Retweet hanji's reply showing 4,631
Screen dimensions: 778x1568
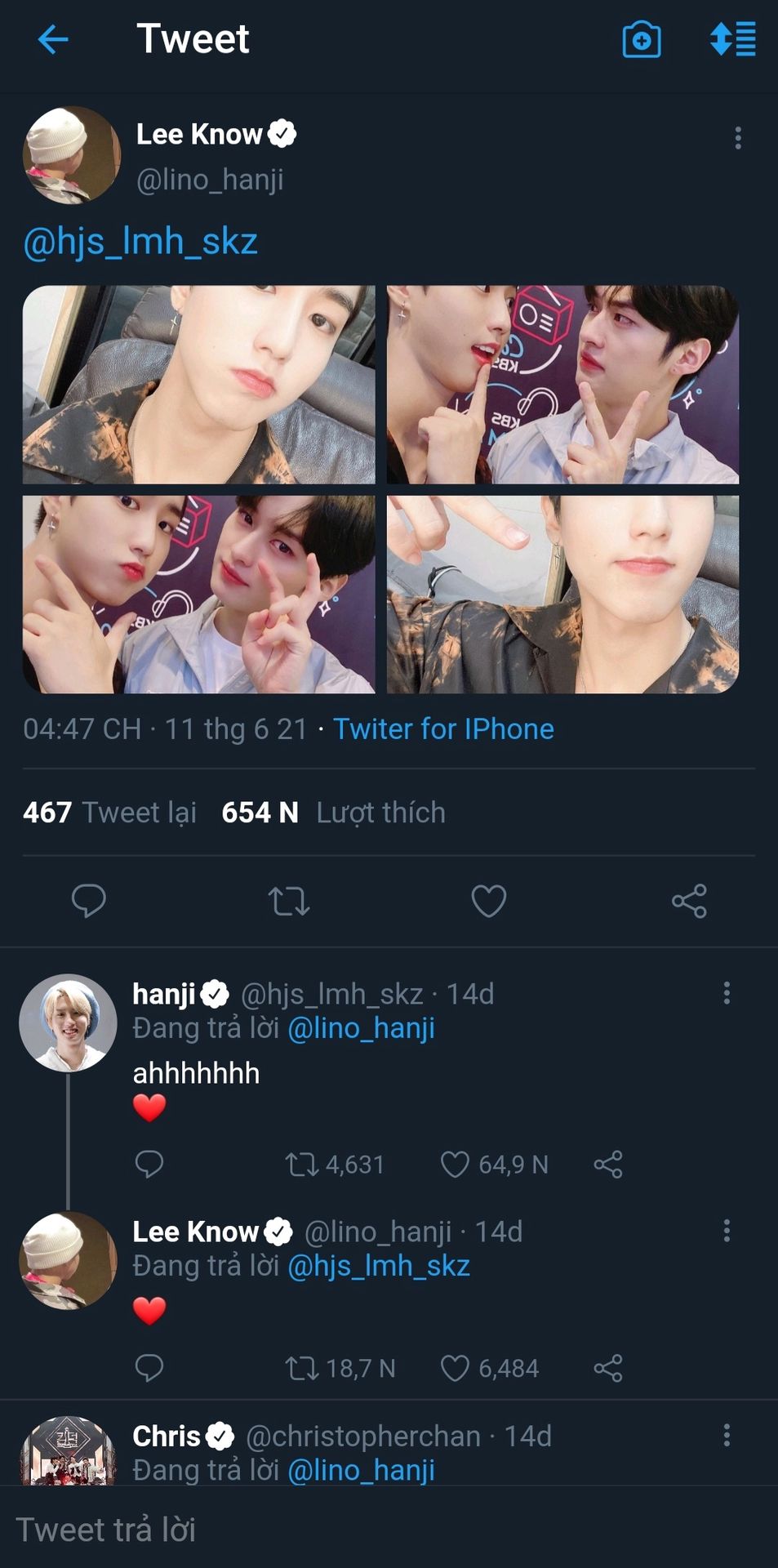click(x=301, y=1164)
